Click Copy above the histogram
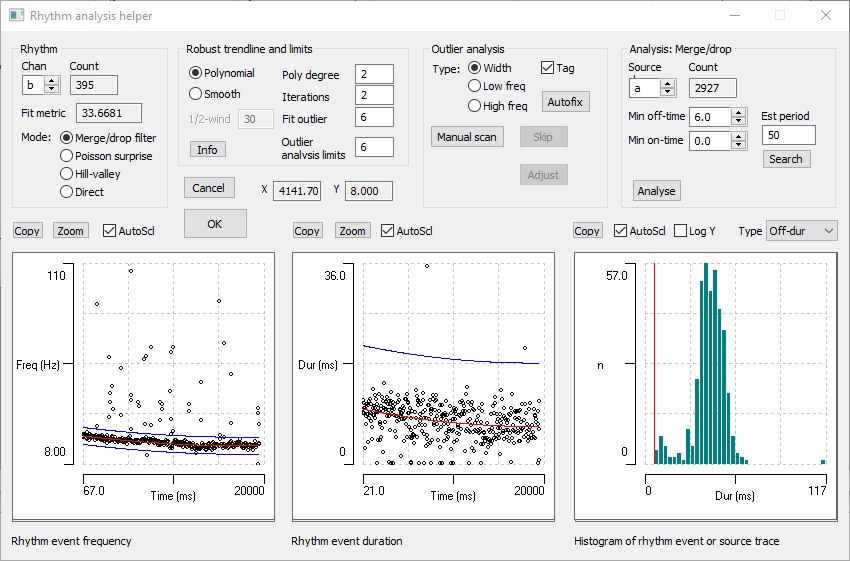 pos(587,231)
